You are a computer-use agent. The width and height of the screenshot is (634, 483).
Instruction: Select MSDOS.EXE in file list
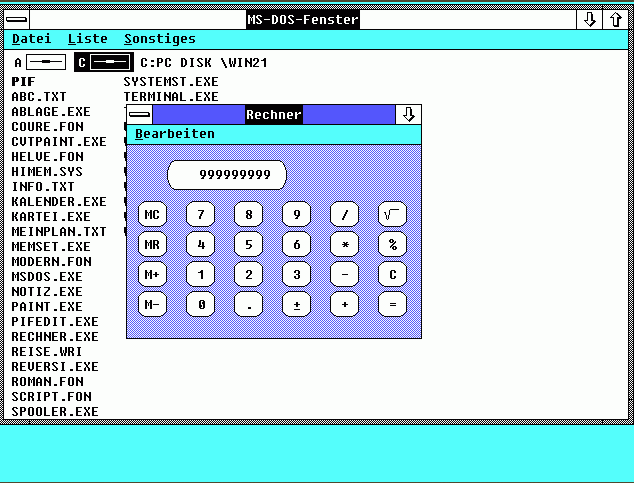pyautogui.click(x=47, y=276)
